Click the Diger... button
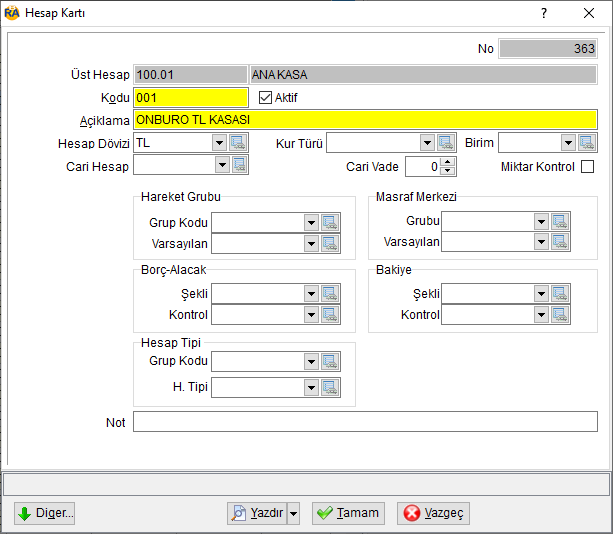 (x=45, y=513)
